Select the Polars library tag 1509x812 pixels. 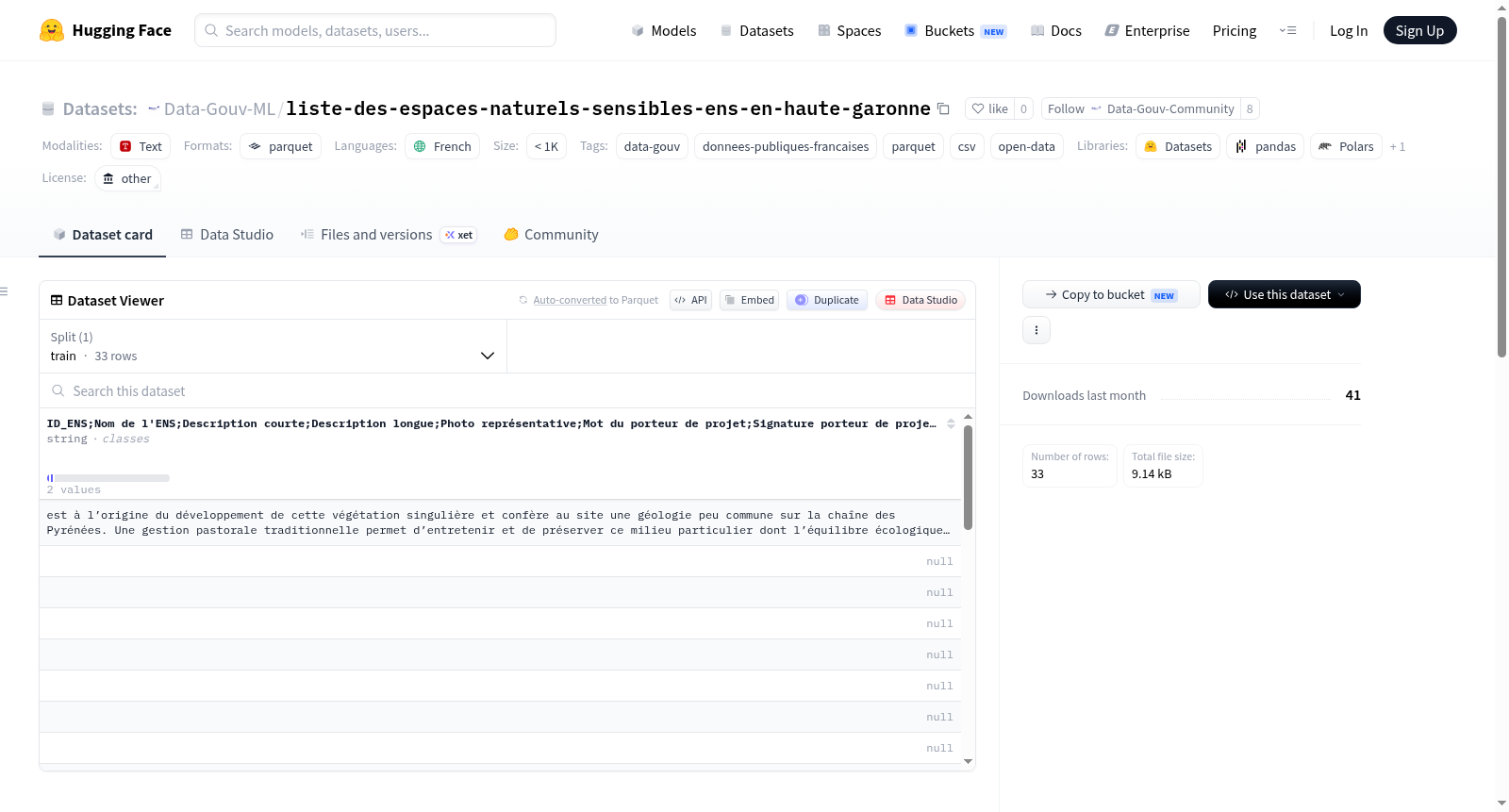click(1346, 146)
